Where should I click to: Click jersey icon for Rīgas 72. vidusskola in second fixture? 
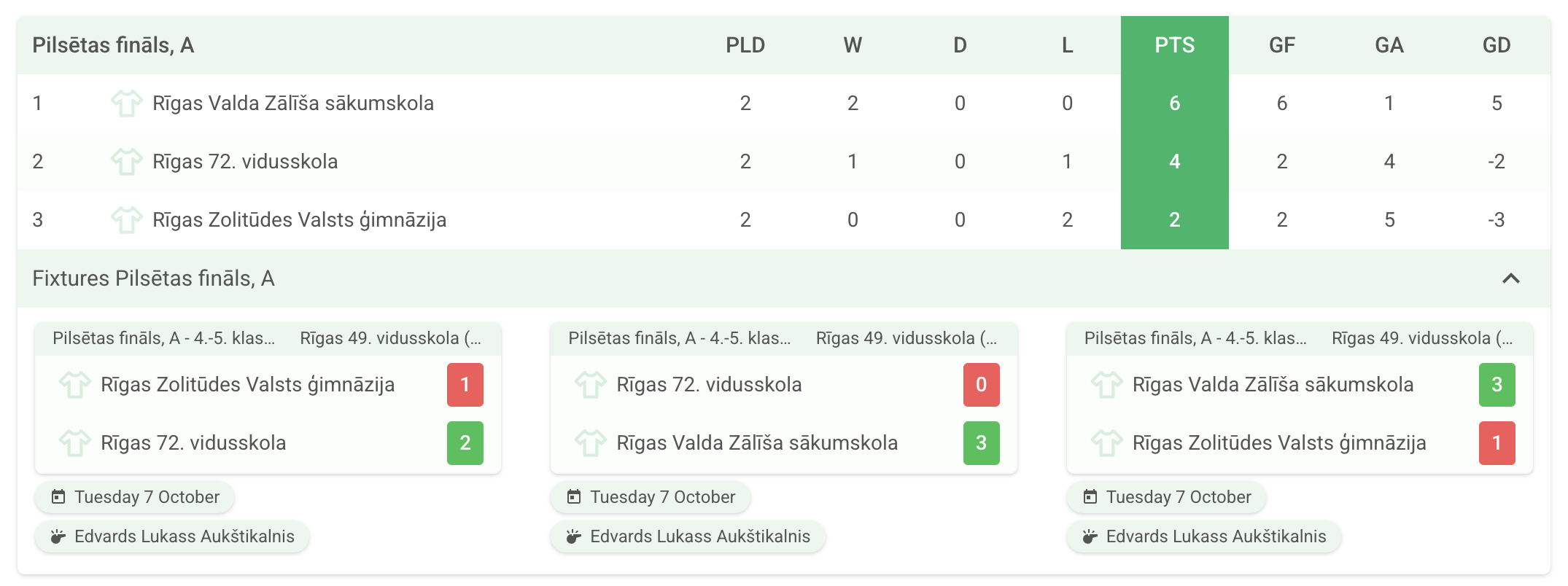point(590,385)
